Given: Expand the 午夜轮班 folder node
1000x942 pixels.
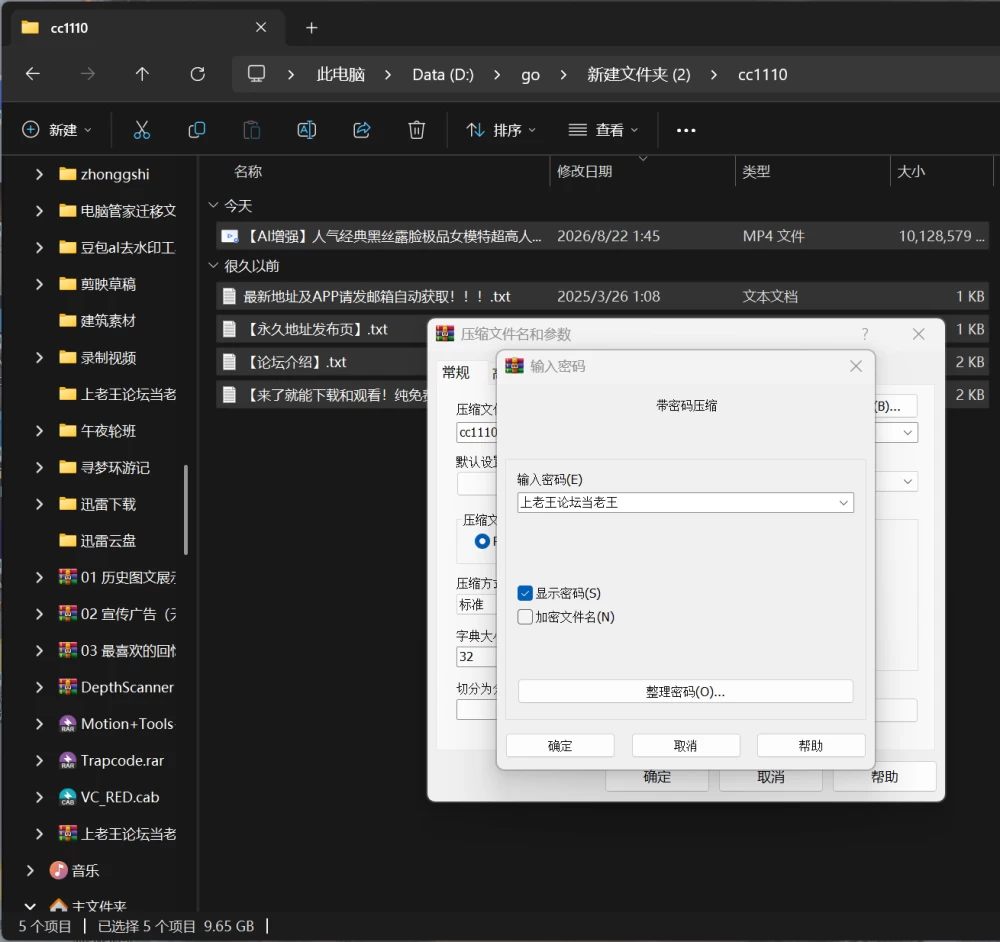Looking at the screenshot, I should tap(40, 431).
